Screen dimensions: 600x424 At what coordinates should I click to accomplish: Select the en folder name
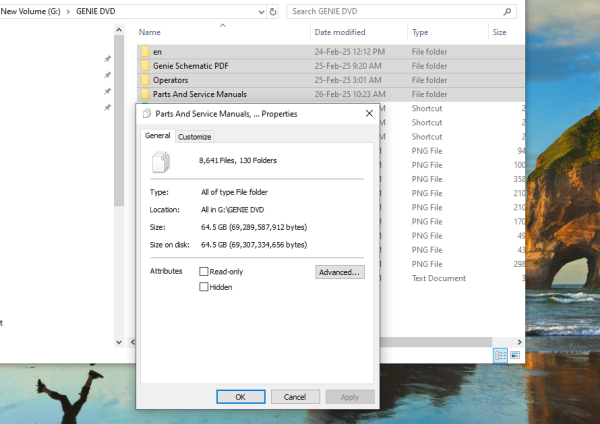[x=157, y=52]
